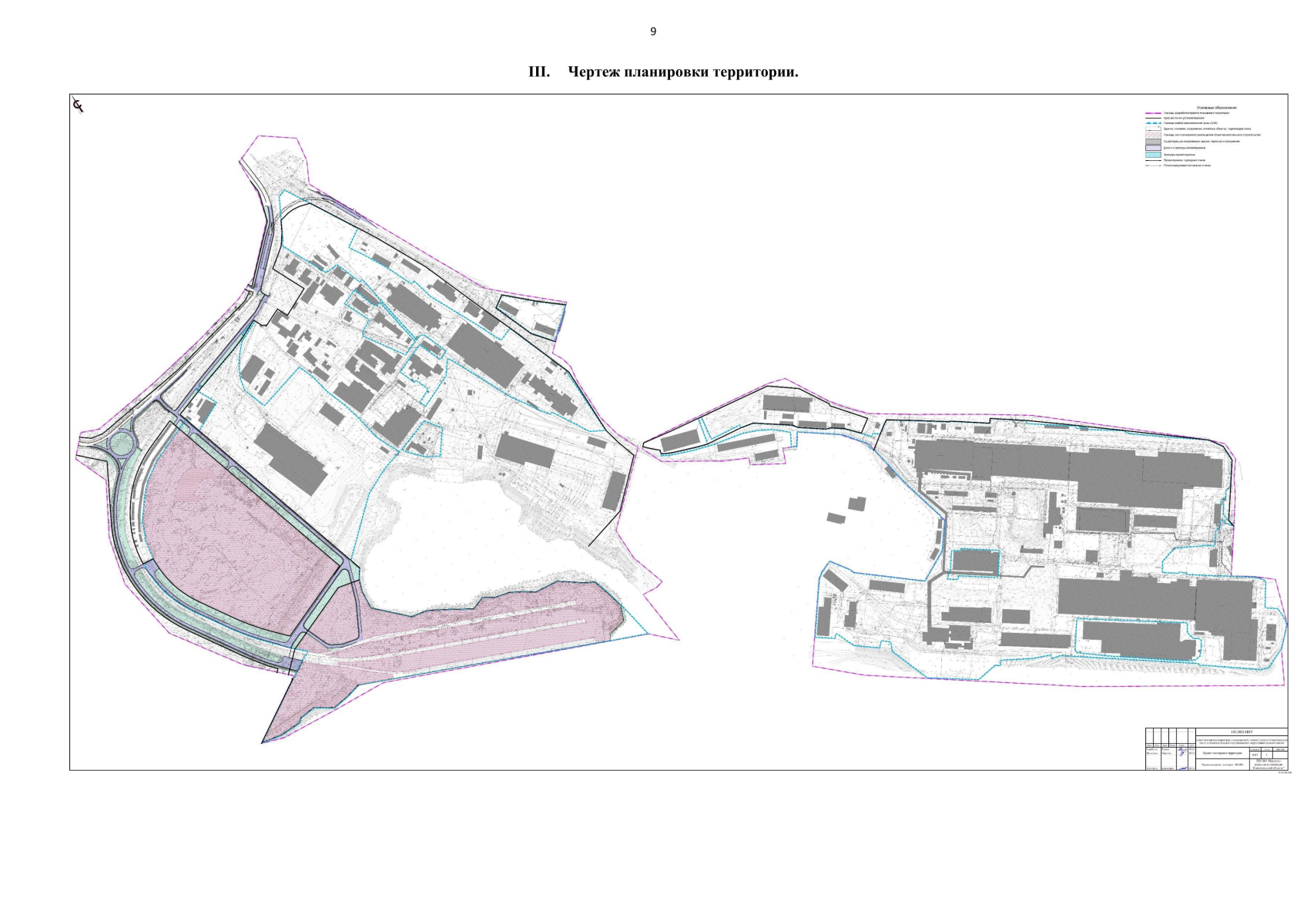
Task: Select the pink hatched legend swatch
Action: [1153, 135]
